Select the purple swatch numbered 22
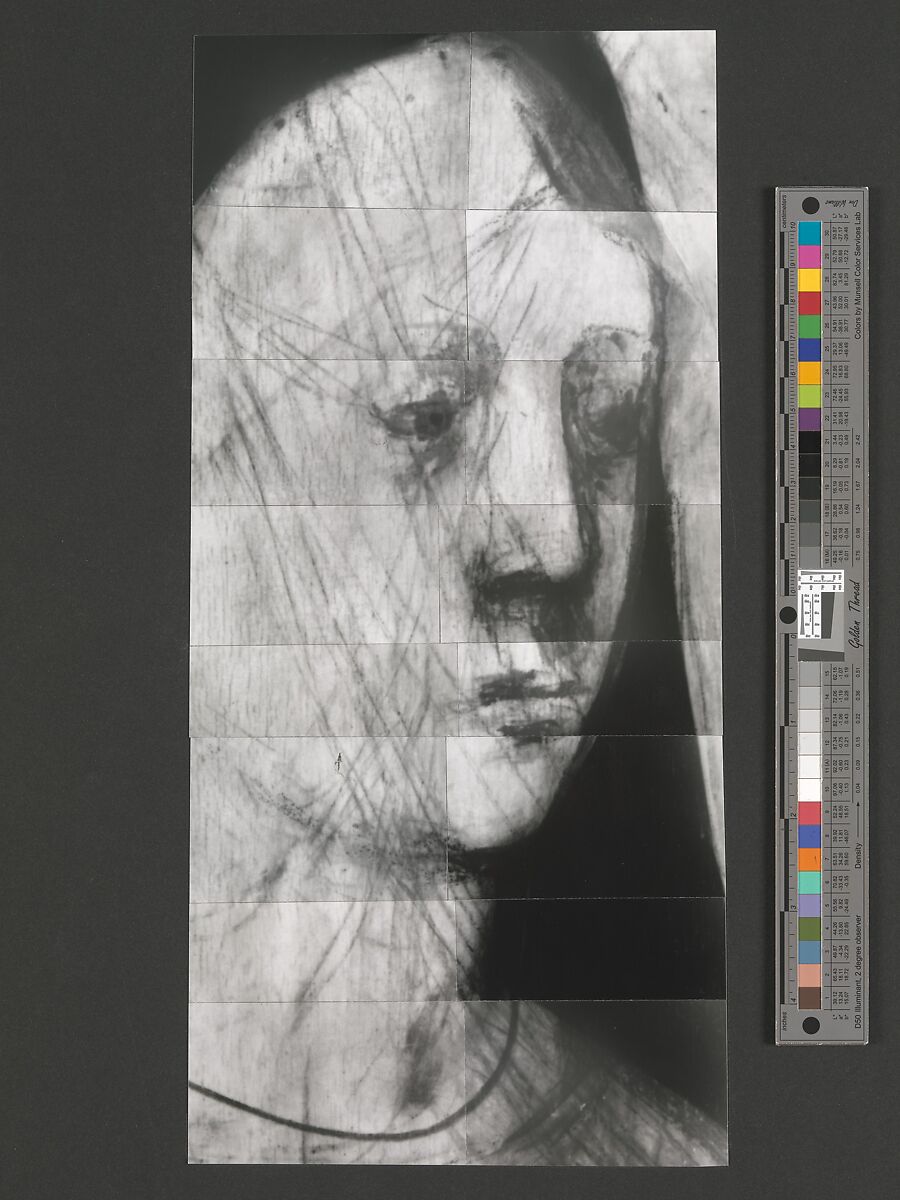 tap(811, 418)
